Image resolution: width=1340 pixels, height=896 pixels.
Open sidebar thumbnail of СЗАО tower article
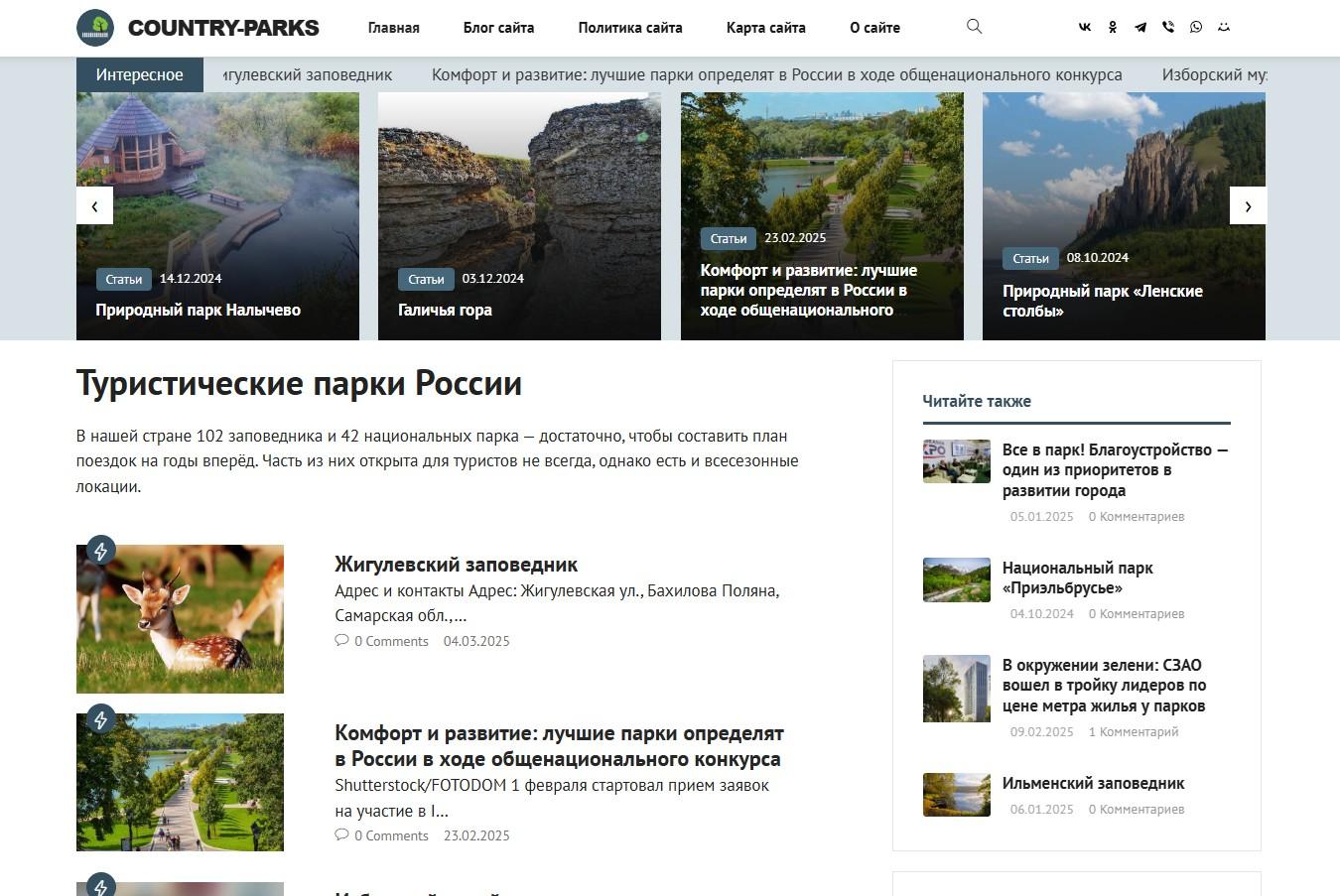click(957, 689)
